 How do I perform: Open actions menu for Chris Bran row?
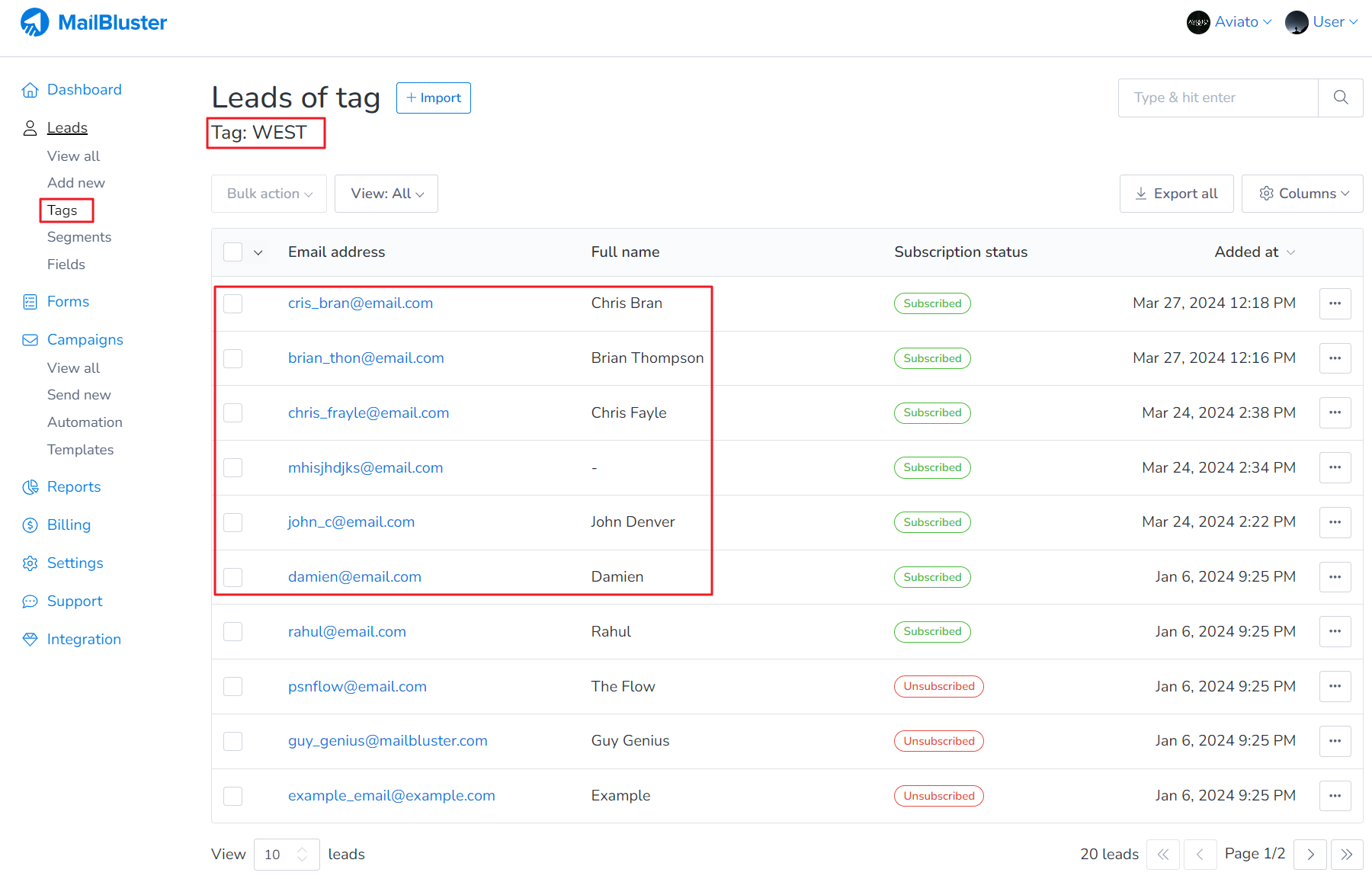(1335, 303)
